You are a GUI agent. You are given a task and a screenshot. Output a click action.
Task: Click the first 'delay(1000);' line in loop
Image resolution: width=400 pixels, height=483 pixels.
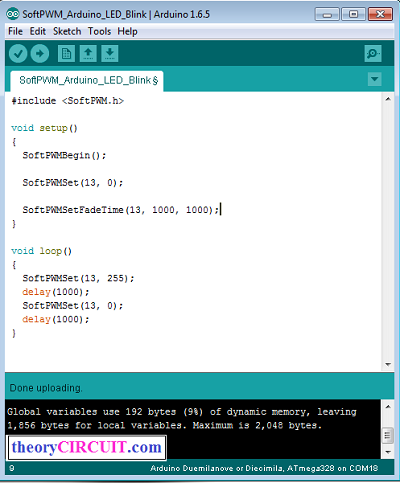coord(56,292)
